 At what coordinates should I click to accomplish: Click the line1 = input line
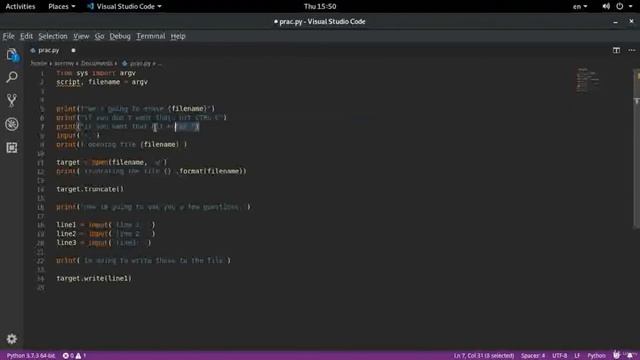106,225
